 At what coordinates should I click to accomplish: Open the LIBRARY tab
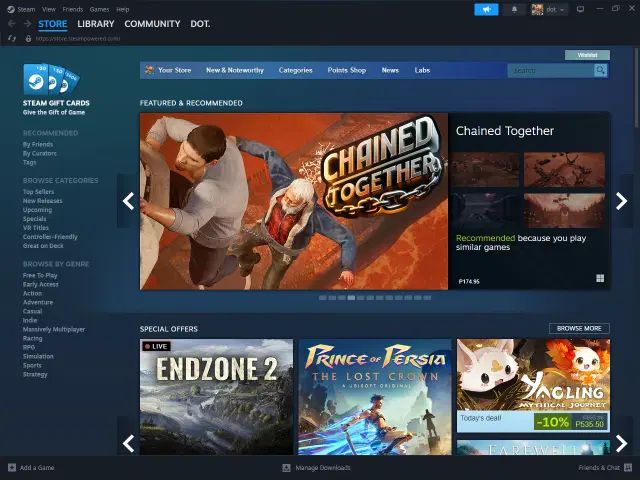coord(96,24)
